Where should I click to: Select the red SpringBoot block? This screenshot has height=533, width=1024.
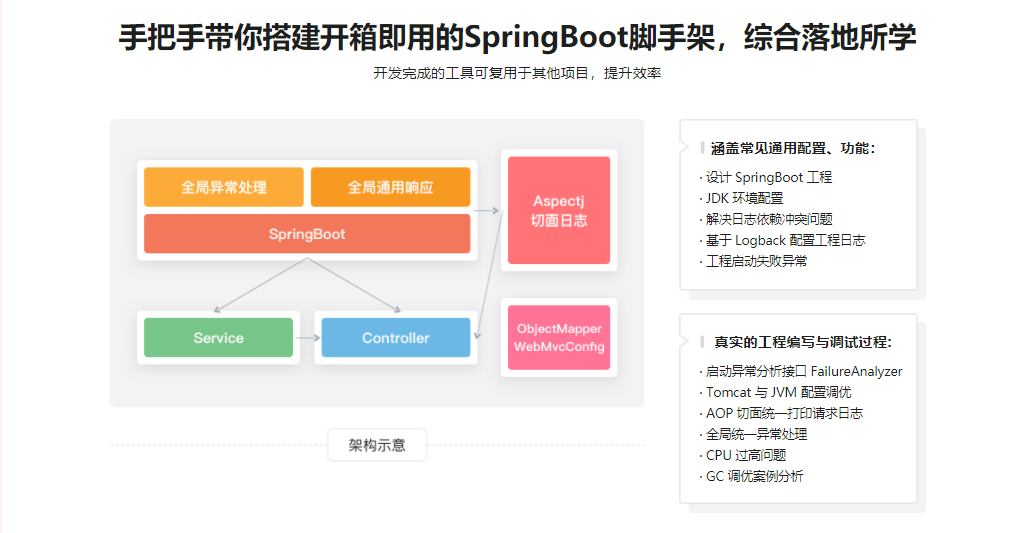(x=307, y=234)
